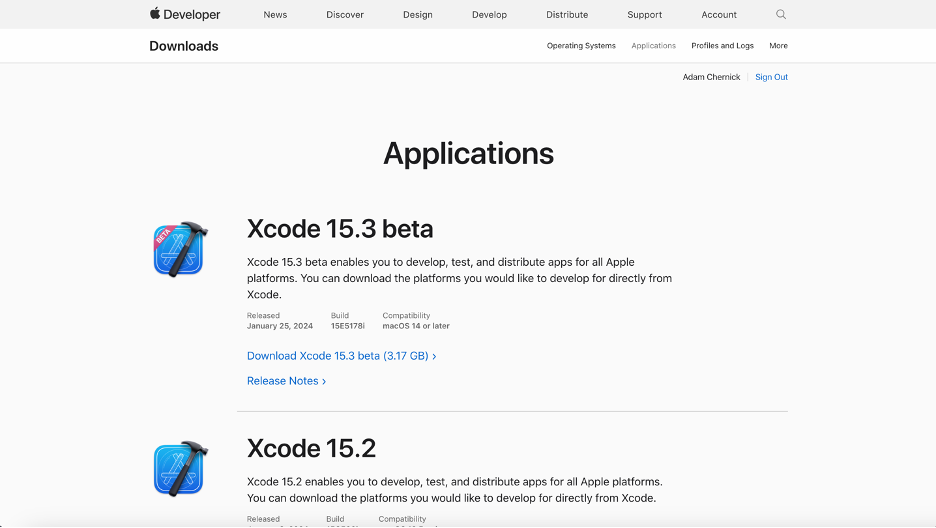Open the Design menu item
This screenshot has width=936, height=528.
pos(418,15)
